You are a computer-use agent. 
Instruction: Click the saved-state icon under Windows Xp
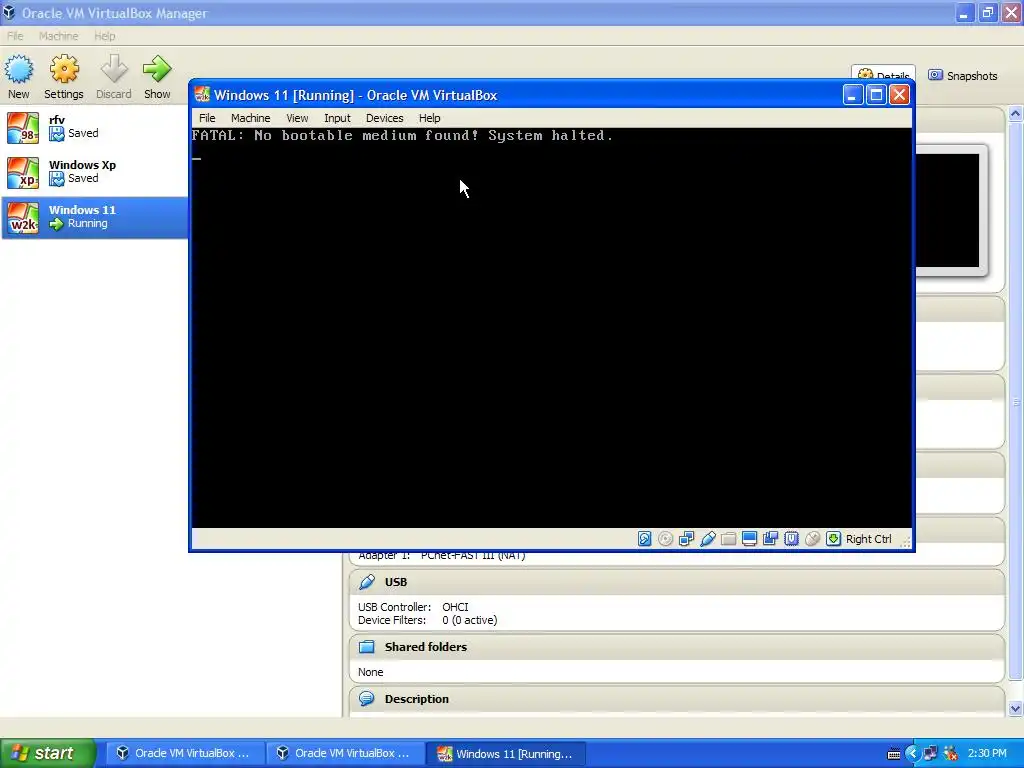click(x=57, y=179)
